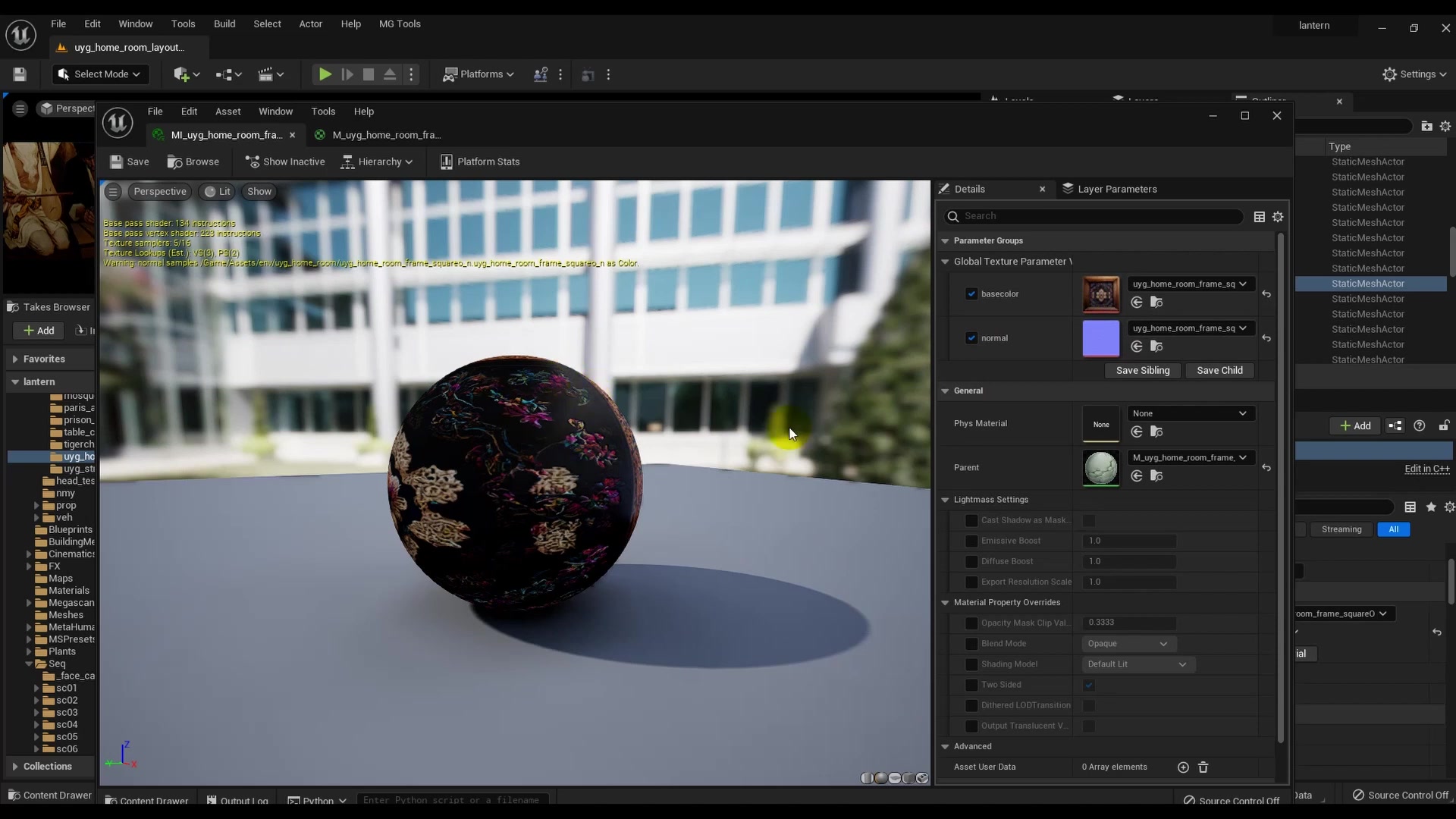Add element to Asset User Data array

point(1183,767)
